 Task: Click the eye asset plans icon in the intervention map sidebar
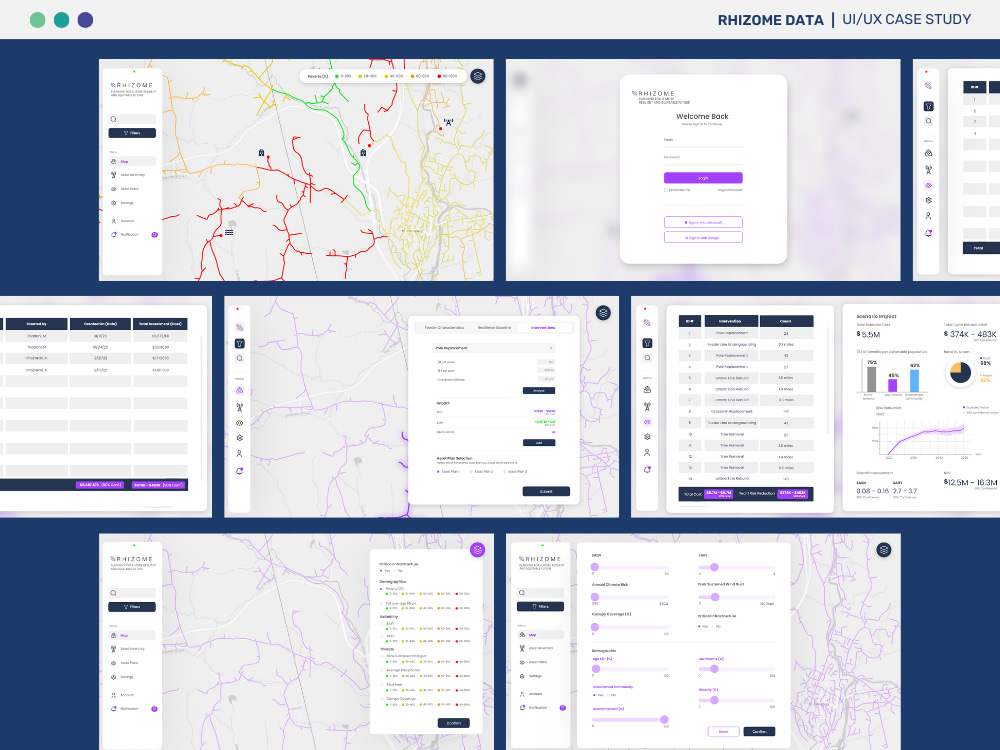click(x=240, y=423)
